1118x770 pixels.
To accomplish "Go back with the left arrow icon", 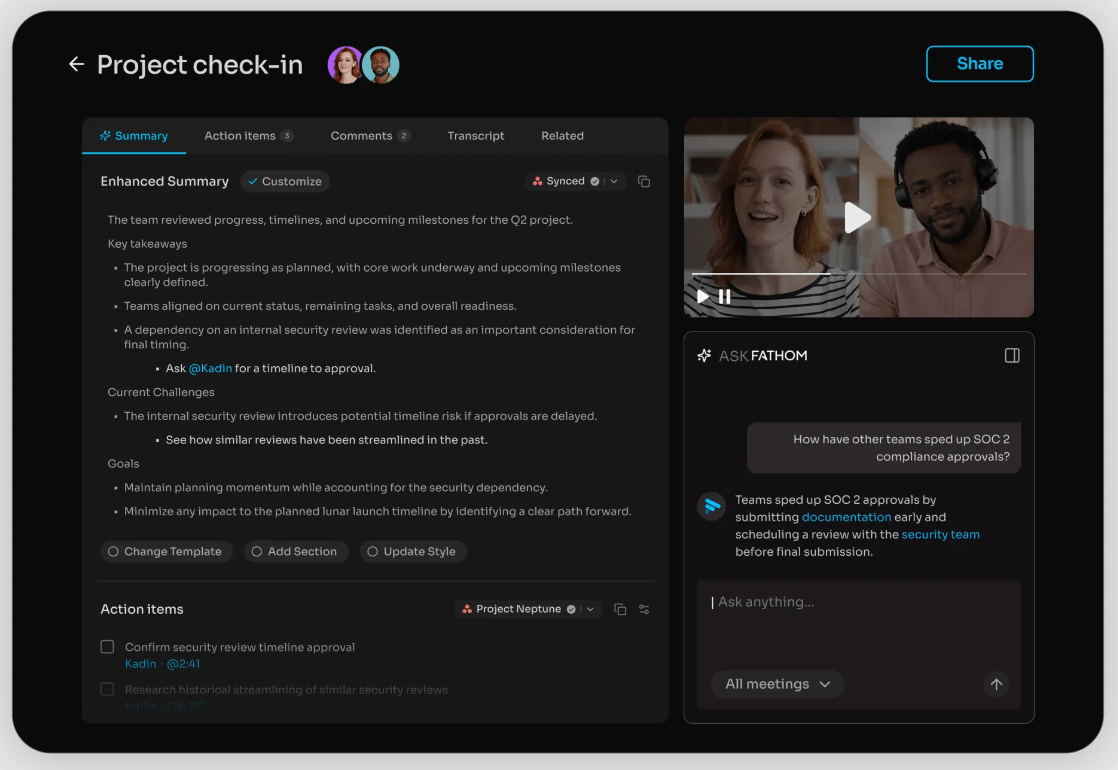I will click(76, 64).
